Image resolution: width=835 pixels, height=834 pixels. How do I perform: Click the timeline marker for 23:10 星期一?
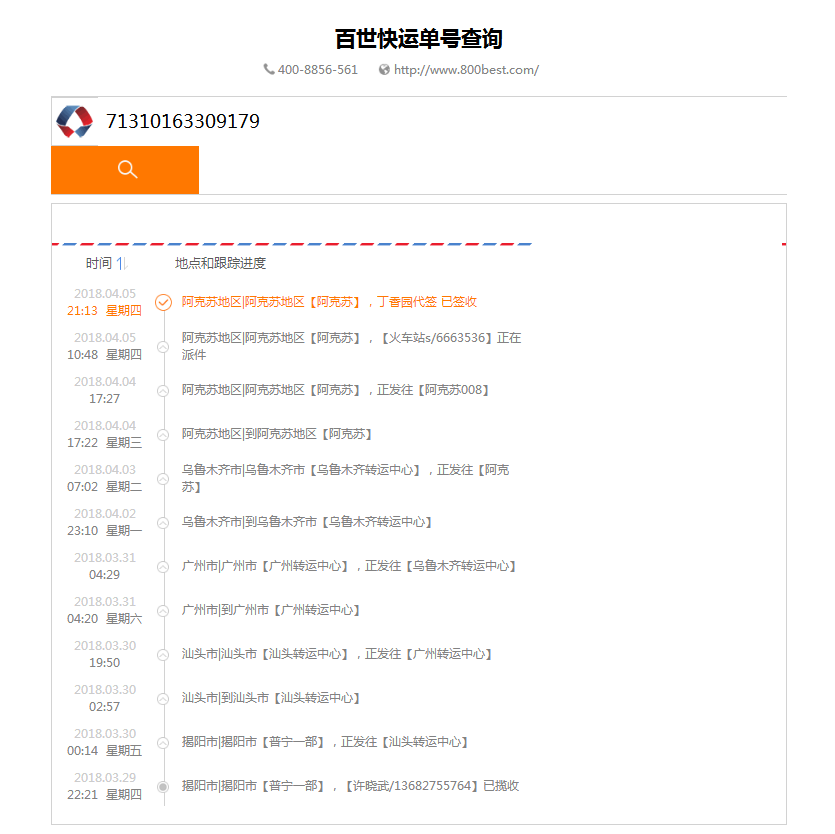click(163, 523)
